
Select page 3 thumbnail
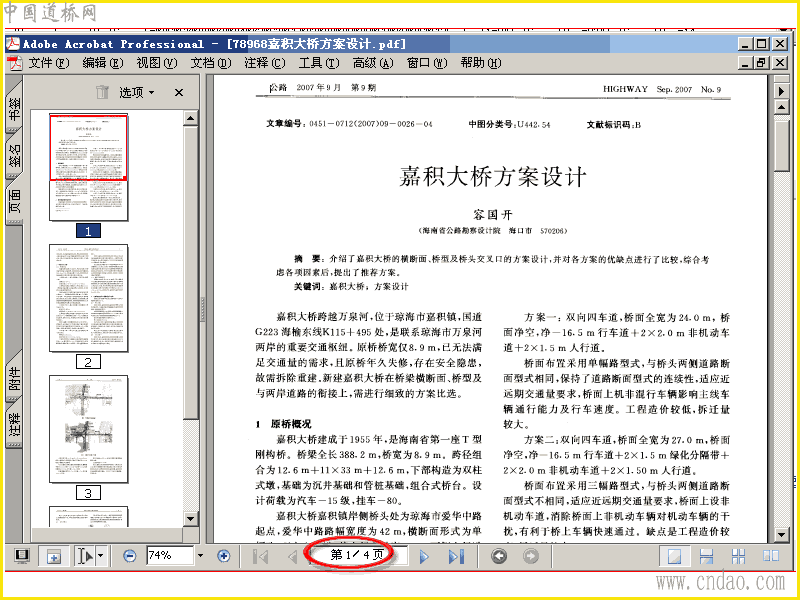tap(89, 429)
